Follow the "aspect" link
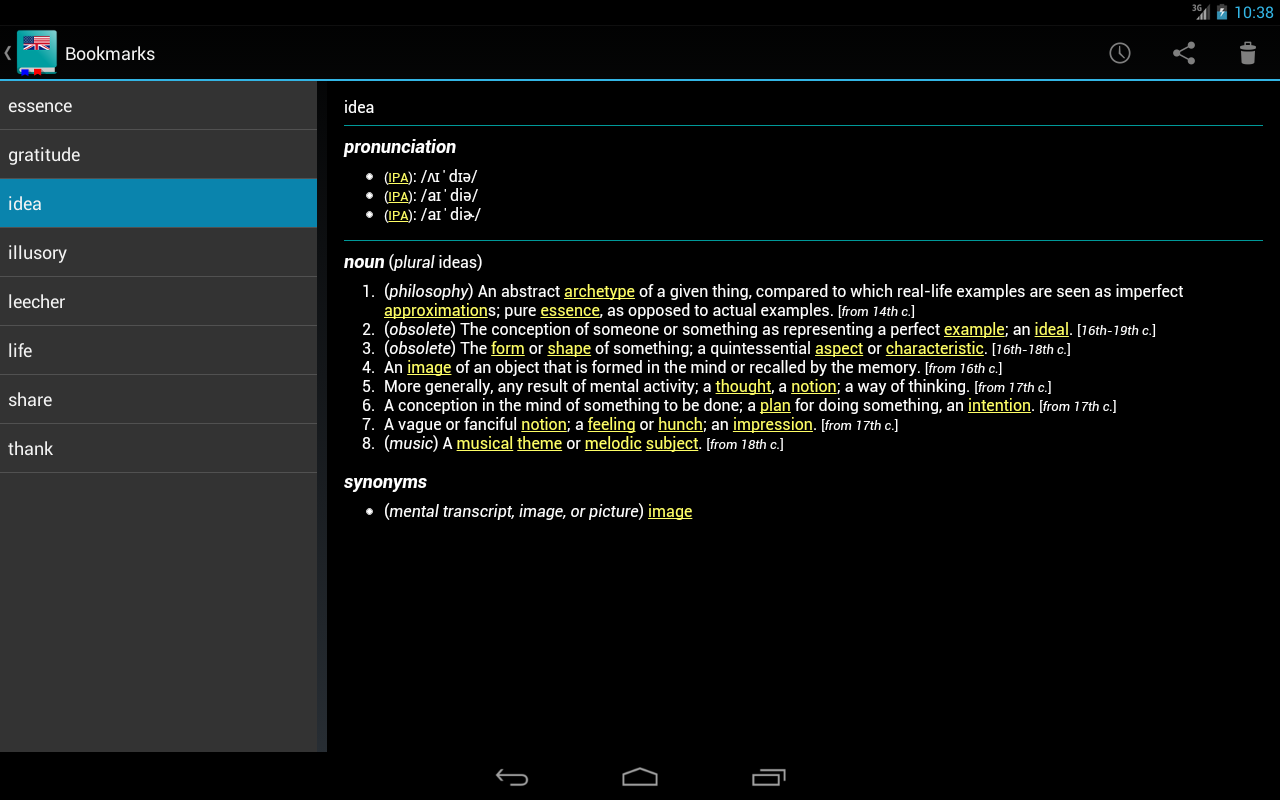Screen dimensions: 1280x800 839,349
